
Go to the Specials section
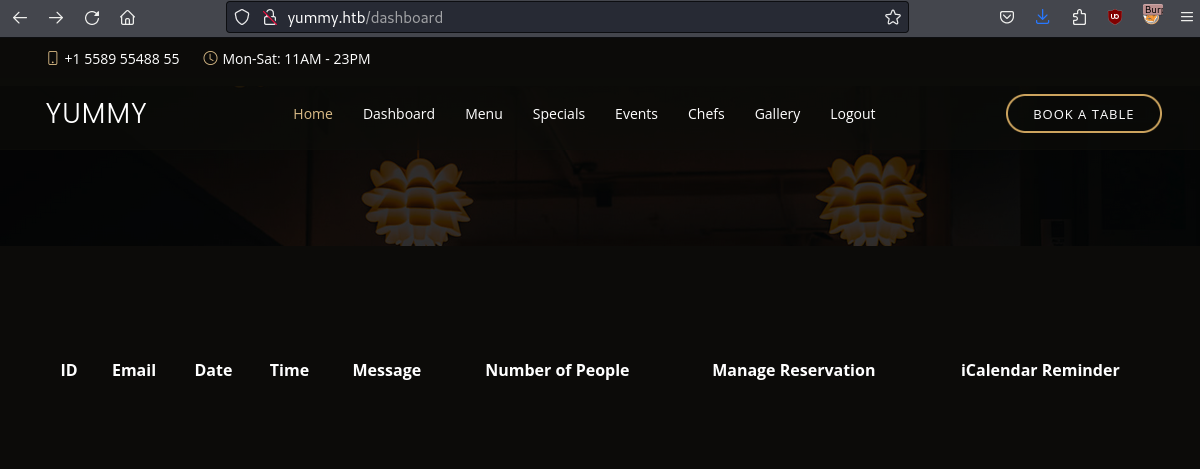pos(558,114)
